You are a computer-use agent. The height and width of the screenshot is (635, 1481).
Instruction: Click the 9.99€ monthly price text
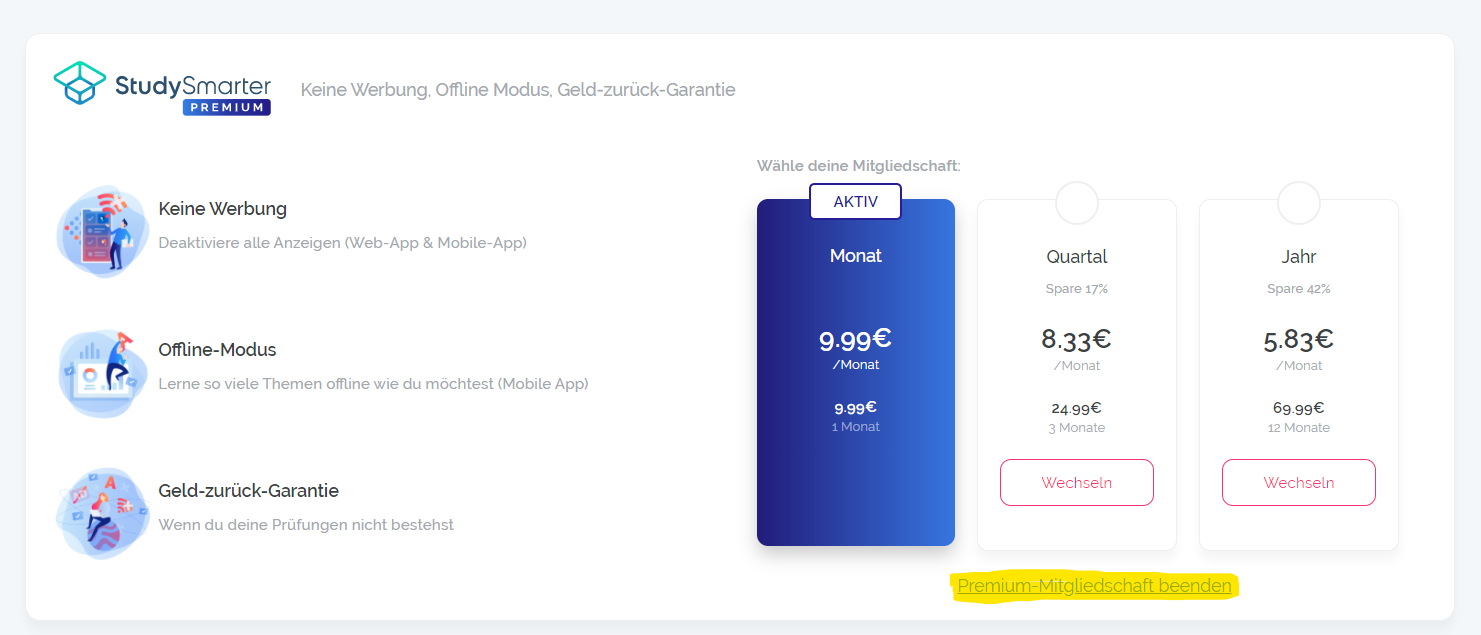point(855,339)
